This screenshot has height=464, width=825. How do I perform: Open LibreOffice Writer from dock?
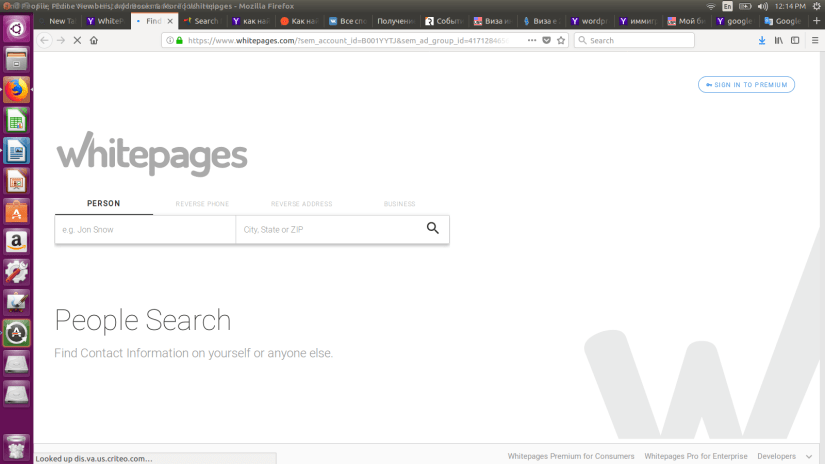tap(16, 151)
